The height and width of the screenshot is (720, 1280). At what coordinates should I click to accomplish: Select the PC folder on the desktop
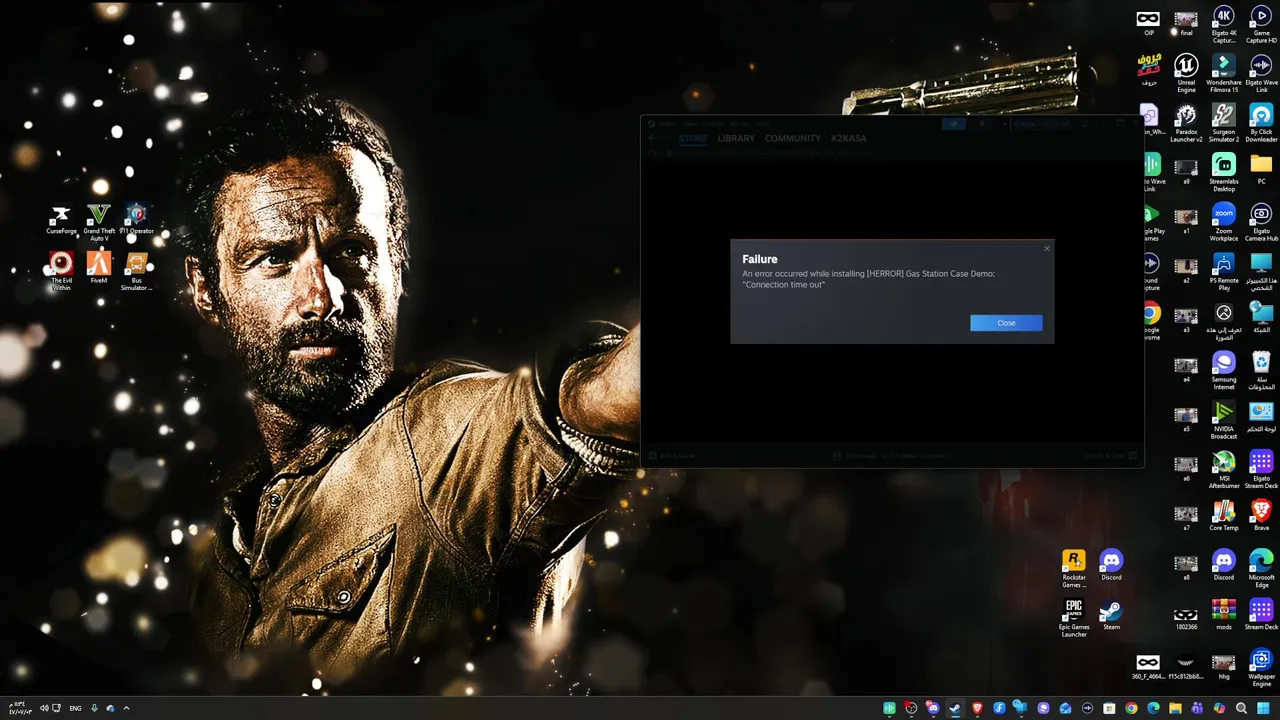1262,168
